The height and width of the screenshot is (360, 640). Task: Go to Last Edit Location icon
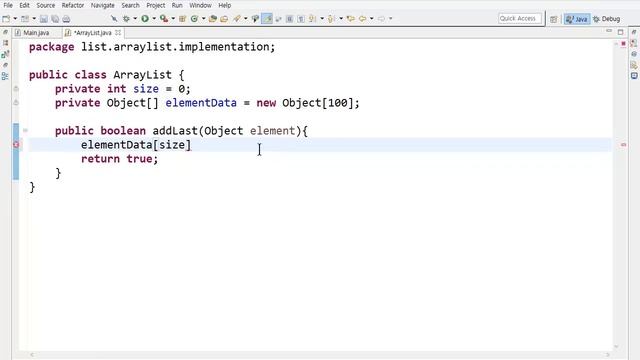[x=350, y=19]
